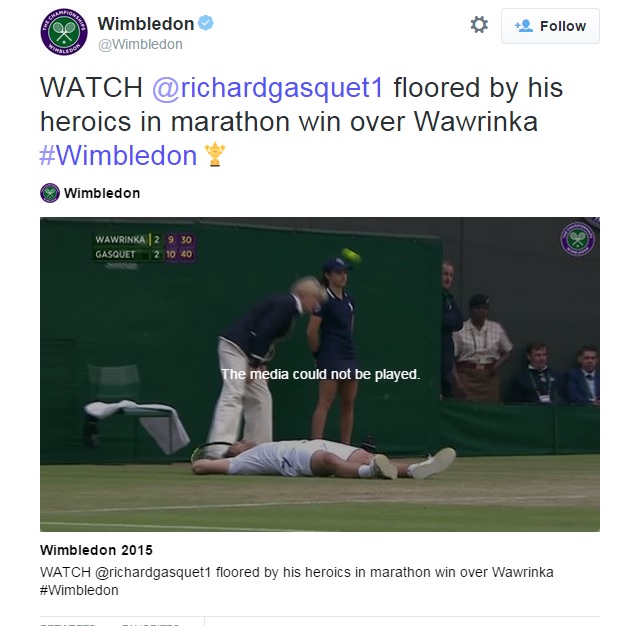Click the tennis ball in the video frame
Viewport: 640px width, 626px height.
[351, 255]
